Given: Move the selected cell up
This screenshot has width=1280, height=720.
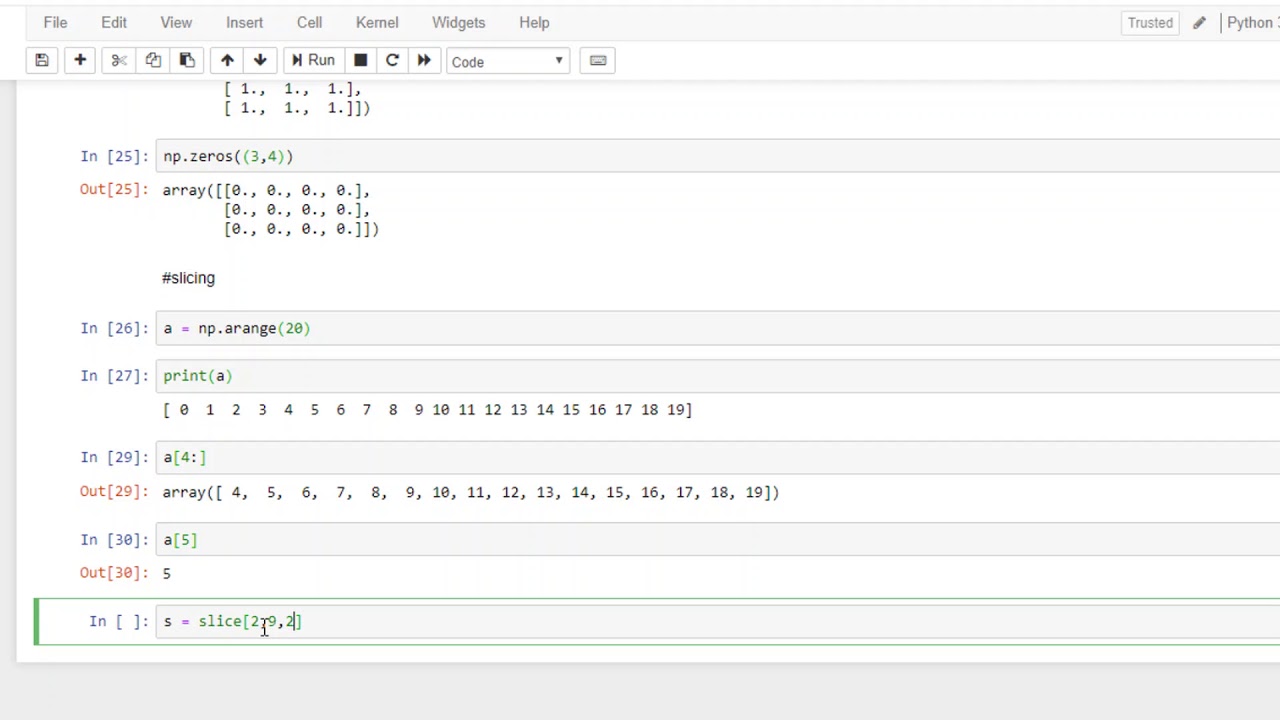Looking at the screenshot, I should 227,61.
